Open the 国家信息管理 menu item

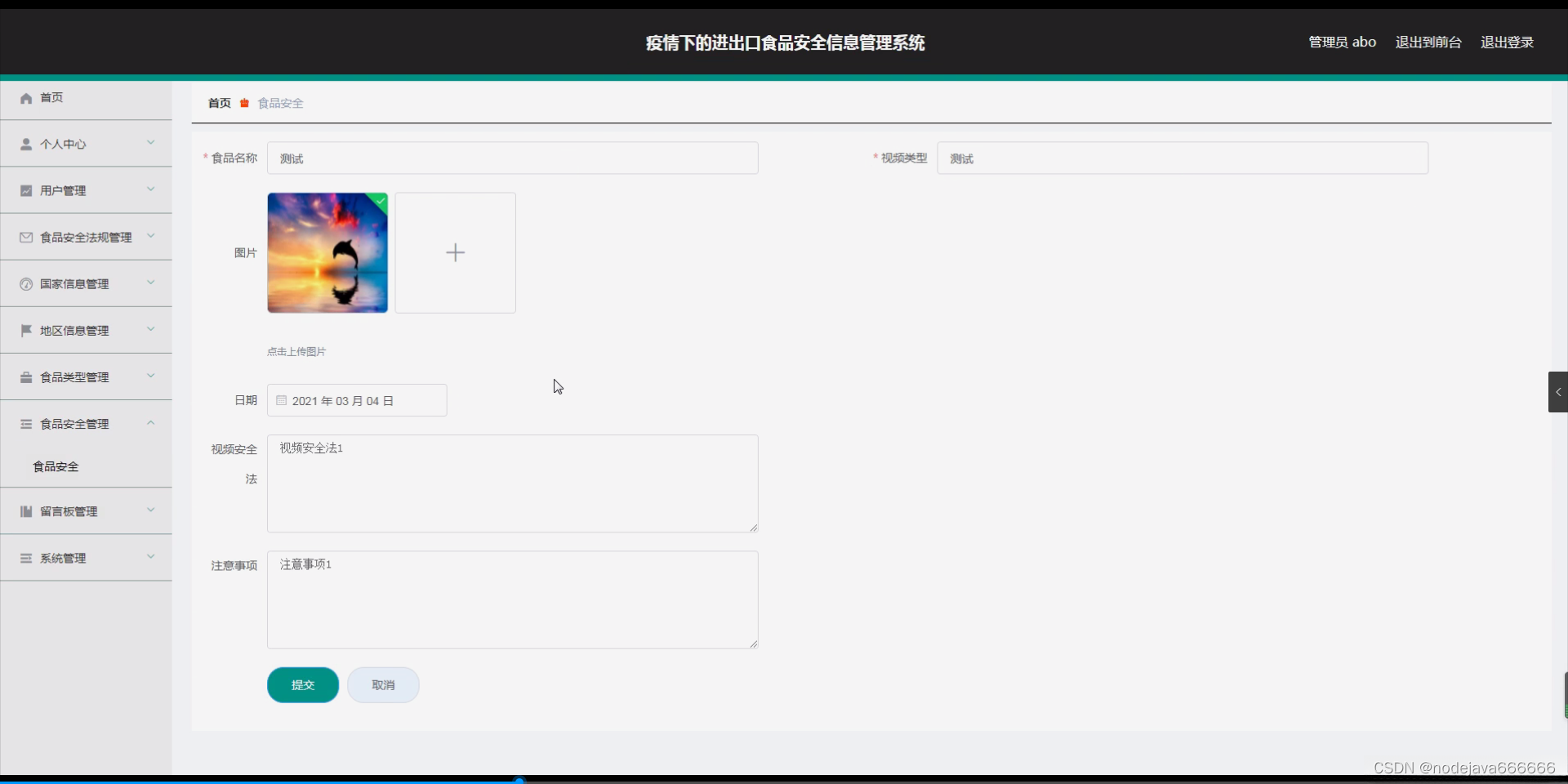tap(86, 284)
